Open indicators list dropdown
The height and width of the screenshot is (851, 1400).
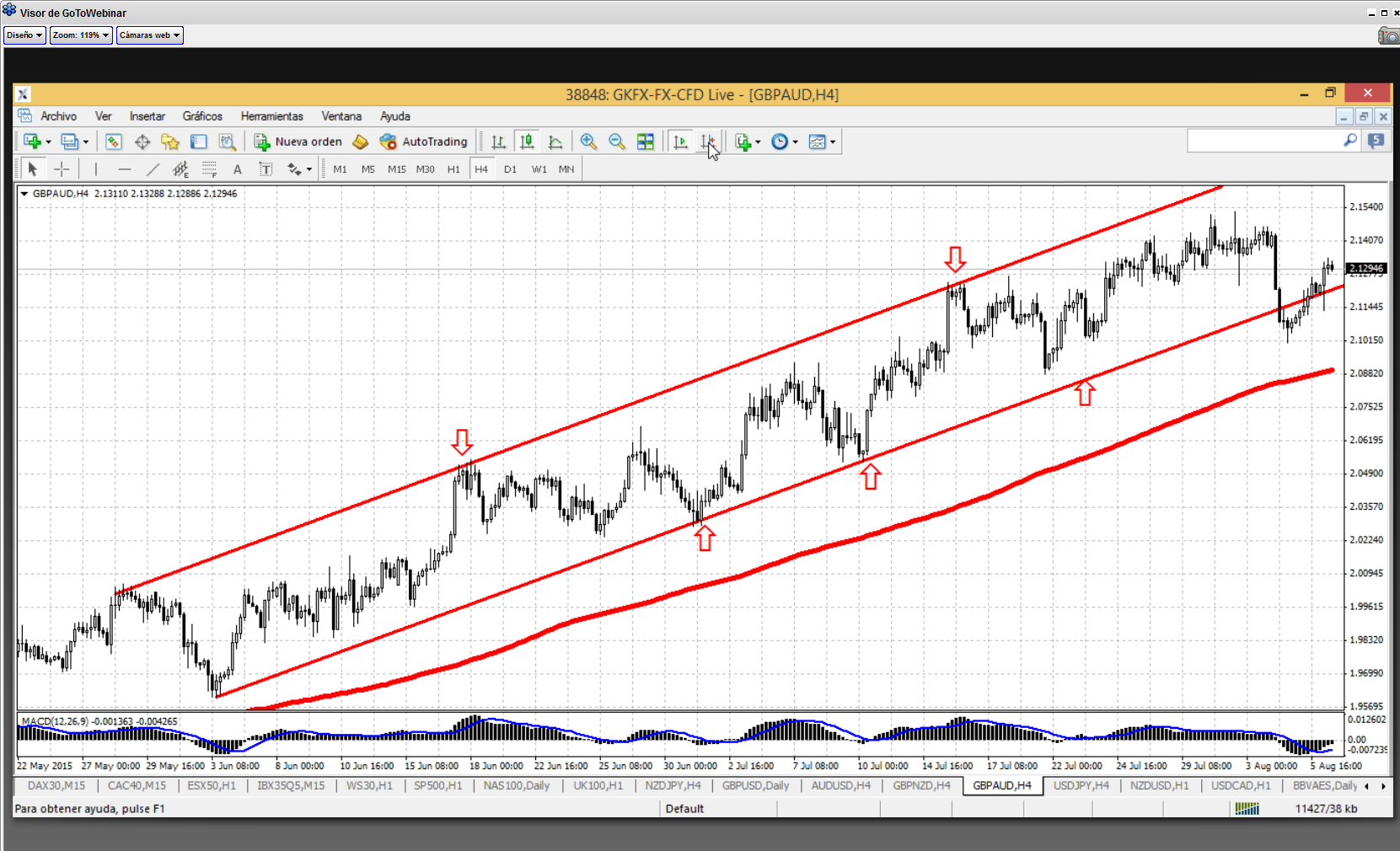[x=747, y=142]
